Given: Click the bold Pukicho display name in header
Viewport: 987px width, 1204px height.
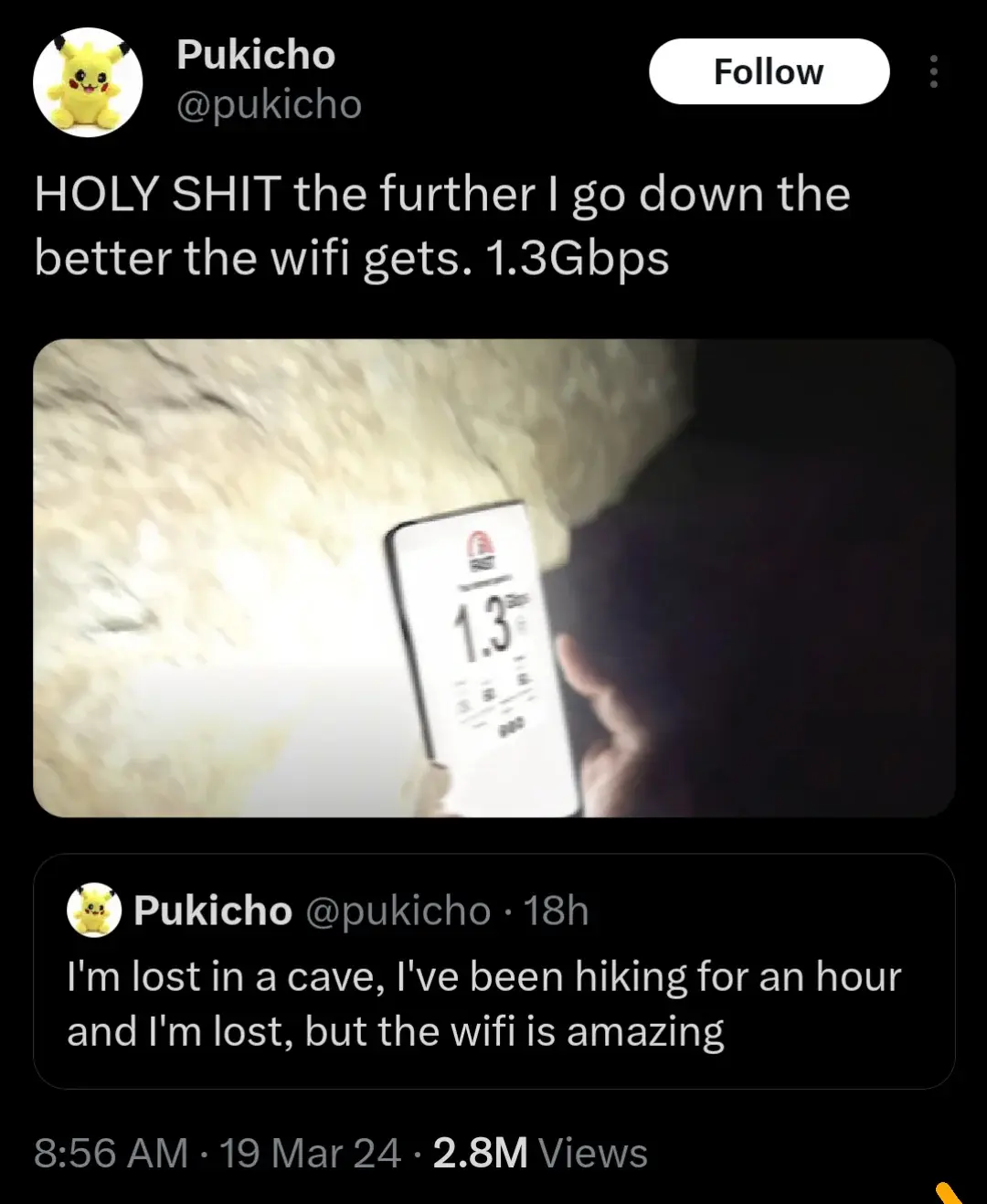Looking at the screenshot, I should click(x=256, y=55).
